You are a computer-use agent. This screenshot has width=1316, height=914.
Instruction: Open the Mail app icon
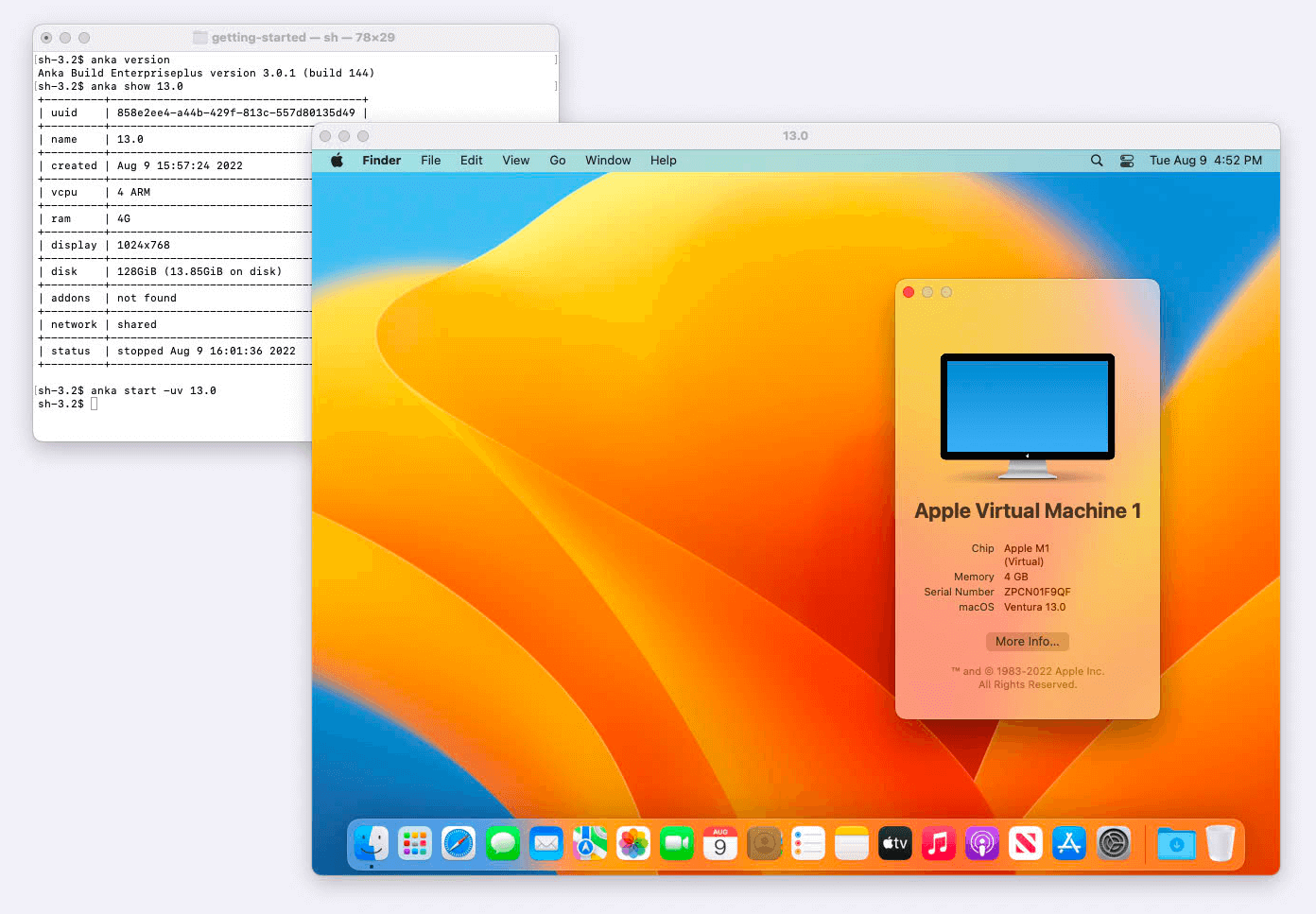(546, 843)
